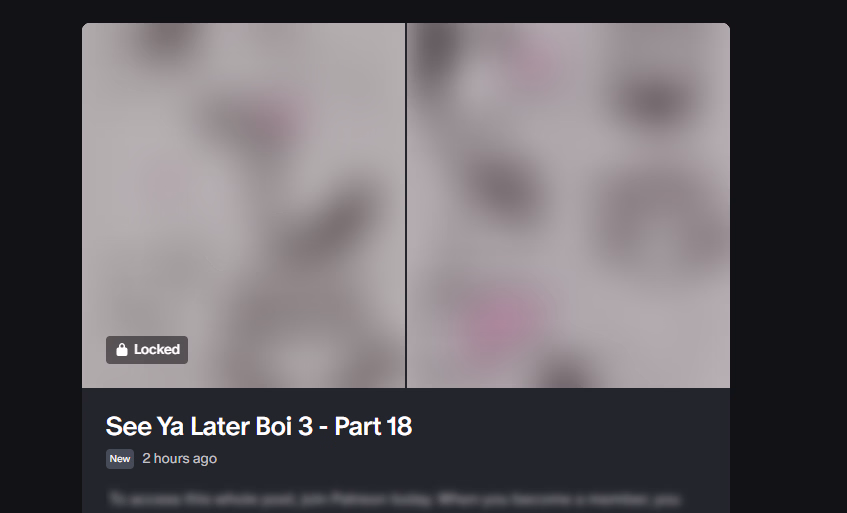Select the 2 hours ago timestamp
847x513 pixels.
coord(179,459)
